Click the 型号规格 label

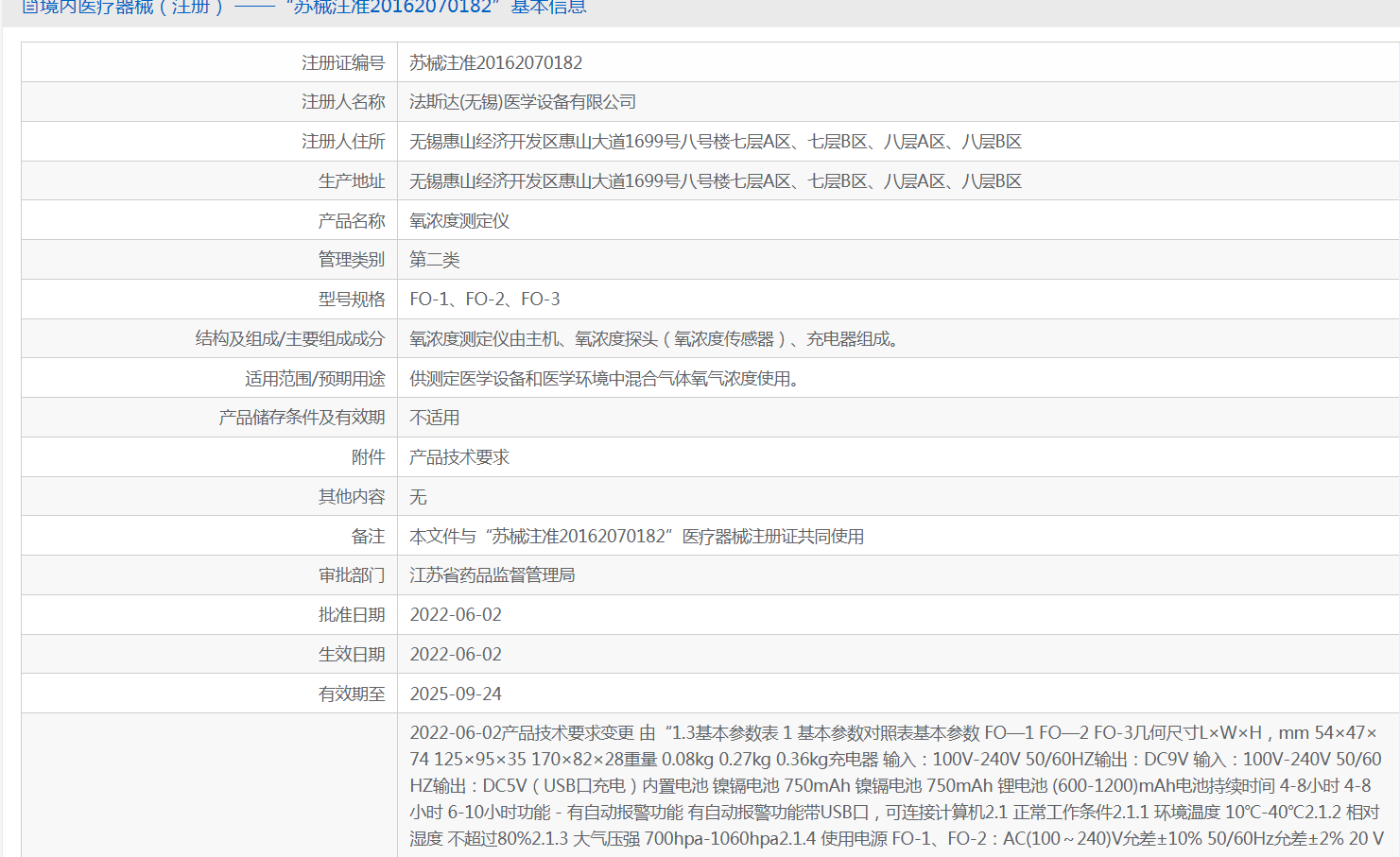(352, 300)
